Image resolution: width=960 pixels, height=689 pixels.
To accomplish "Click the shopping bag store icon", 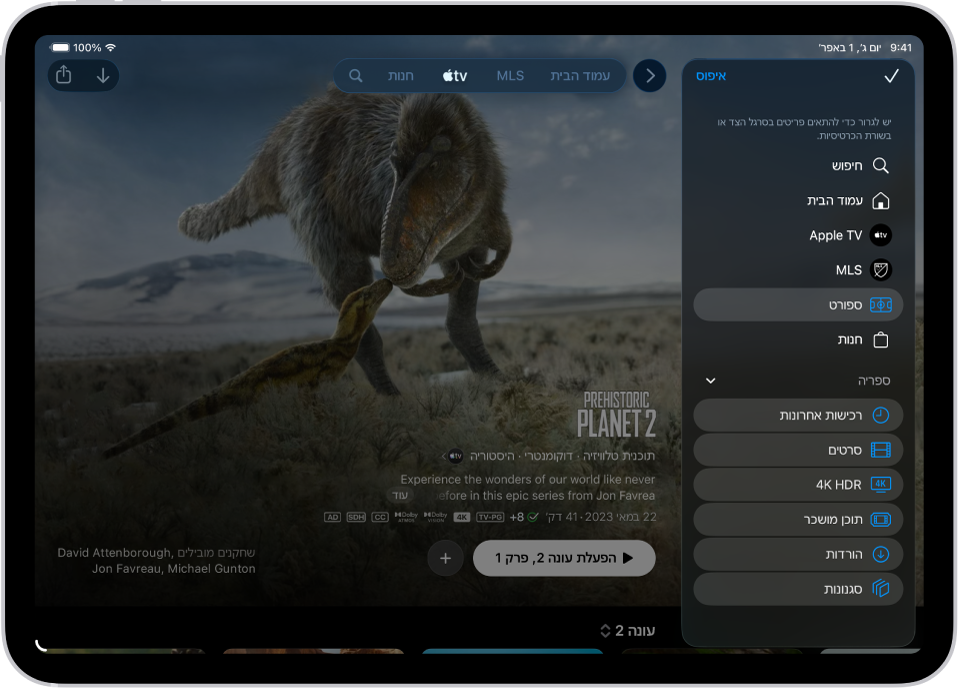I will [880, 339].
